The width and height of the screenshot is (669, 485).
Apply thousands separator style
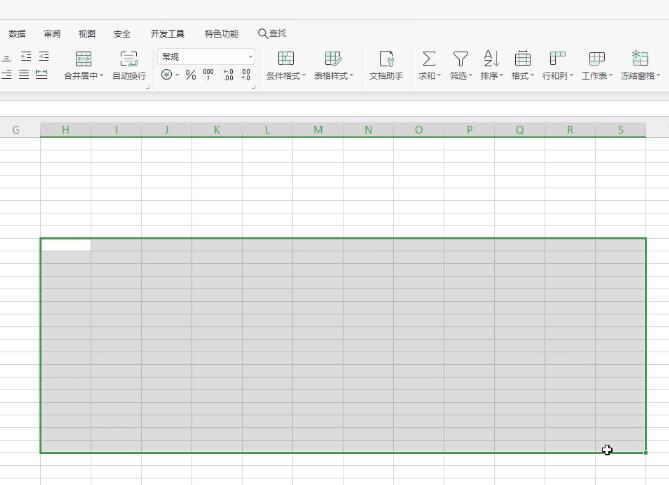click(x=208, y=75)
